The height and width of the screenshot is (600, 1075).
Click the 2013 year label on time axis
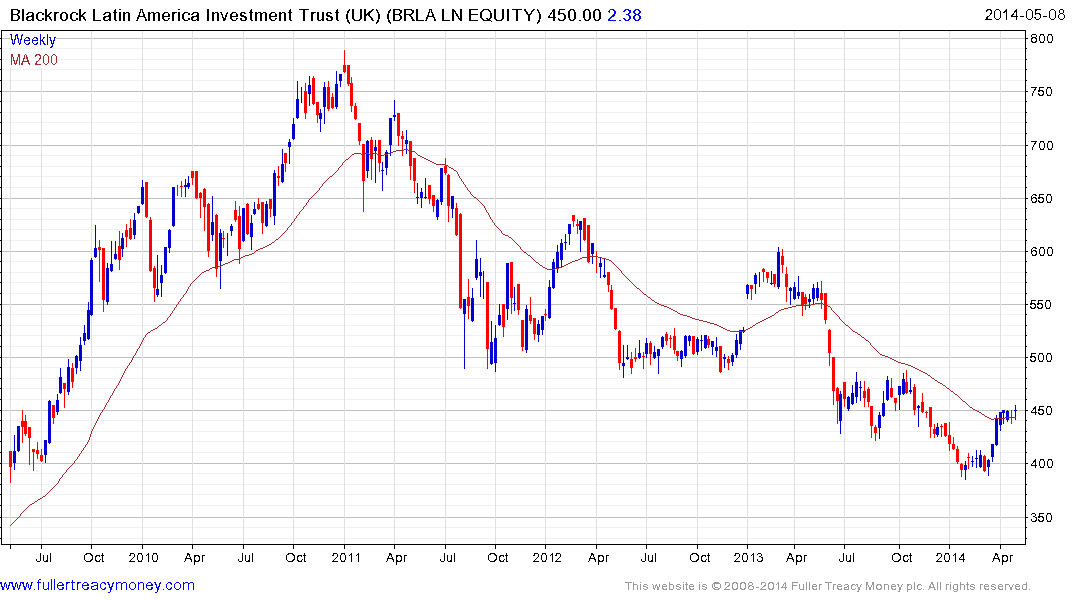pyautogui.click(x=748, y=557)
